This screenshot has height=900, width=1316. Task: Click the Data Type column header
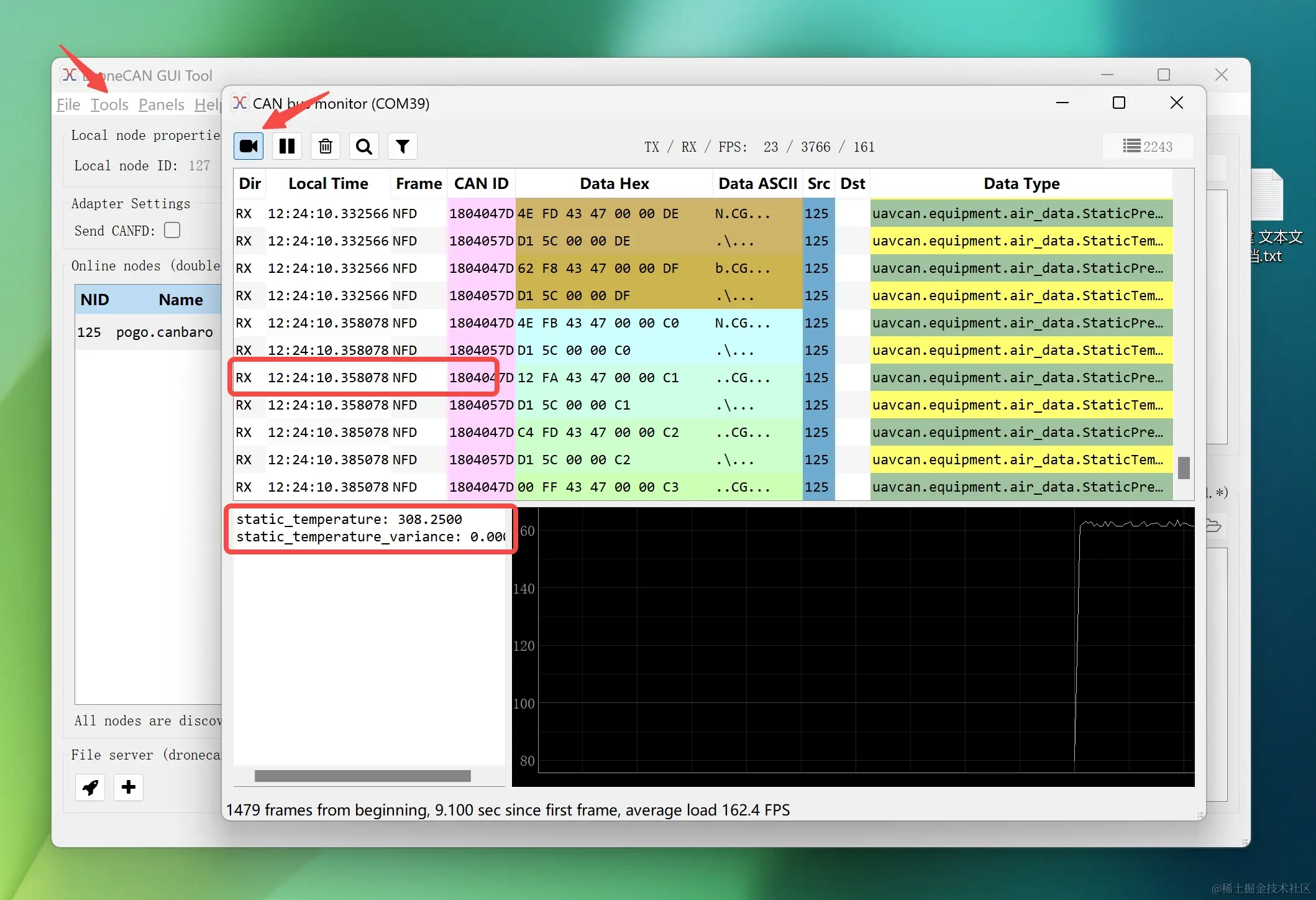click(1021, 184)
